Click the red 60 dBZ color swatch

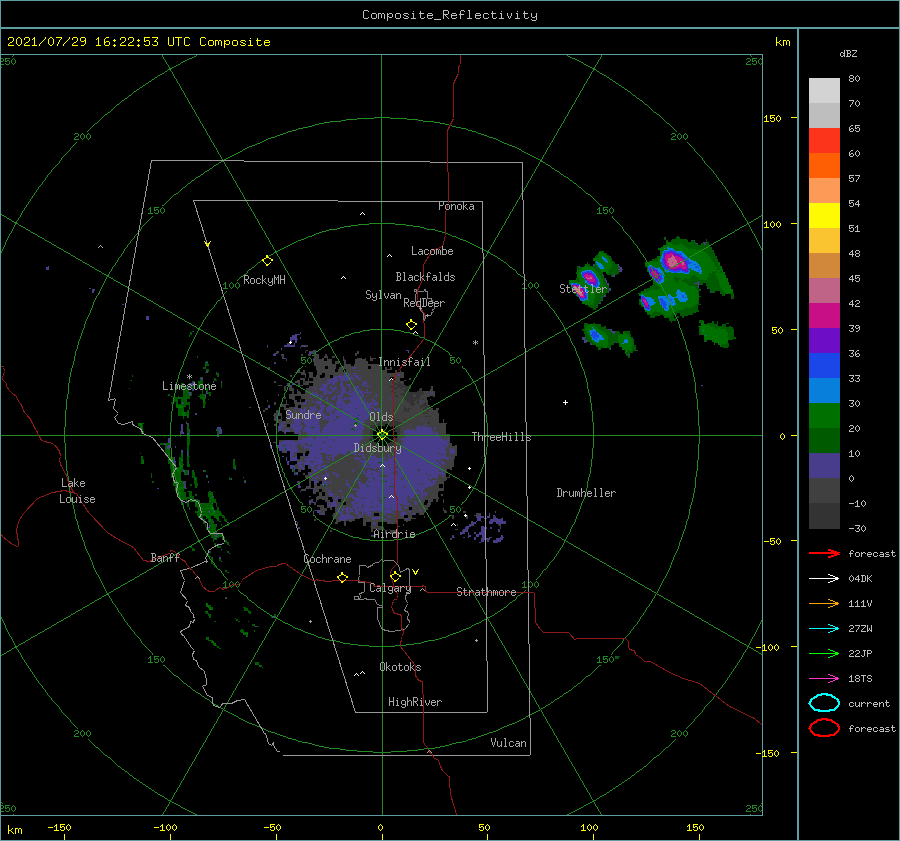point(824,141)
